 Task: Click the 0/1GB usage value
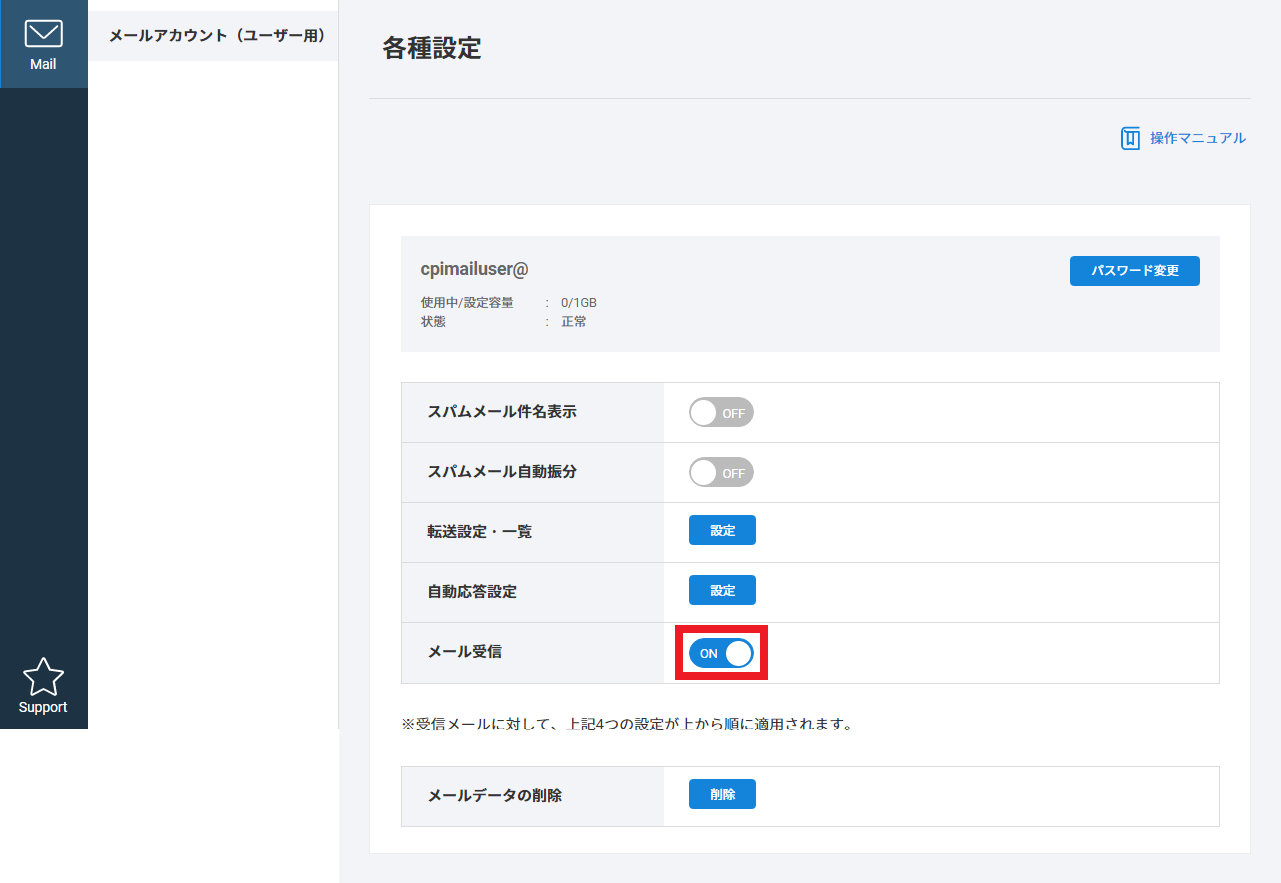click(578, 303)
